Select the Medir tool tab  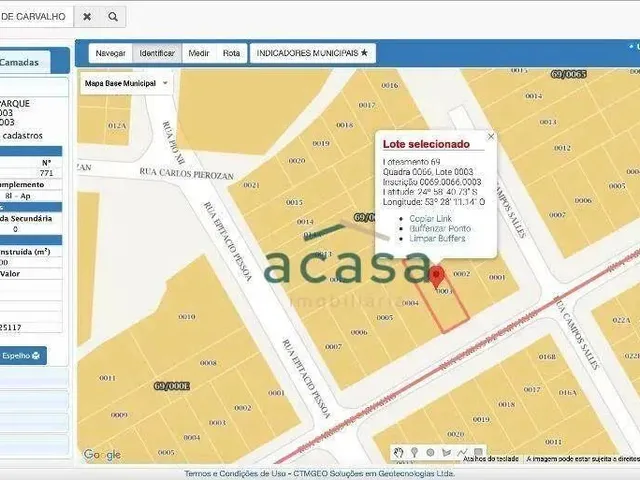[x=199, y=53]
